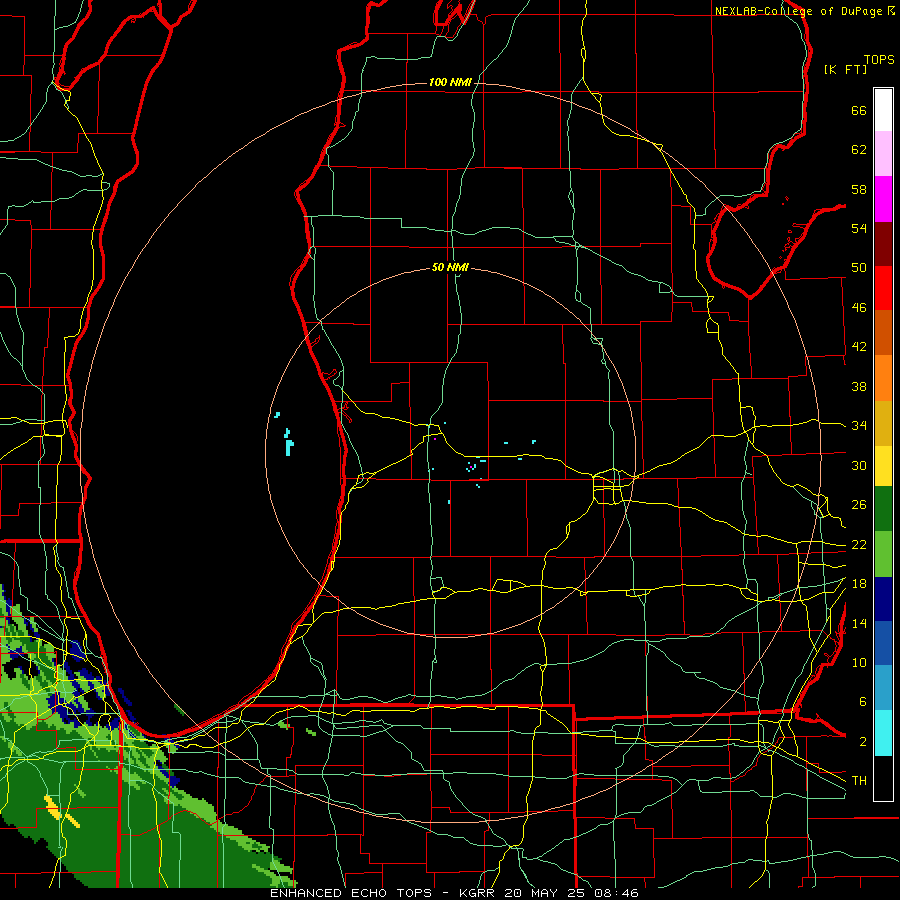Screen dimensions: 900x900
Task: Click the legend value '10'
Action: pyautogui.click(x=859, y=663)
